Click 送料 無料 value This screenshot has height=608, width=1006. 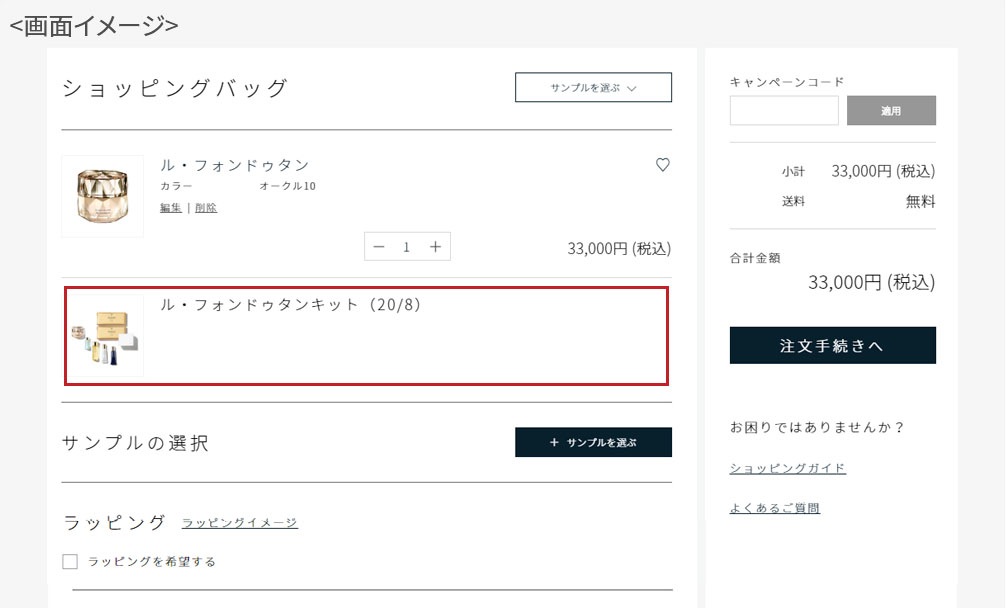tap(920, 201)
